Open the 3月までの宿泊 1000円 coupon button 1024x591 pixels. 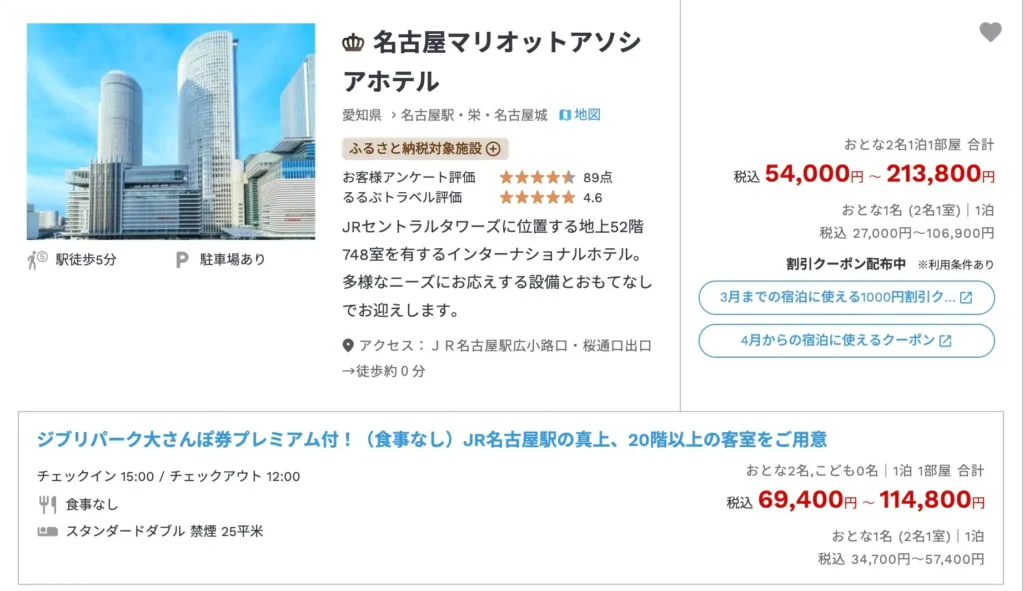click(x=846, y=297)
